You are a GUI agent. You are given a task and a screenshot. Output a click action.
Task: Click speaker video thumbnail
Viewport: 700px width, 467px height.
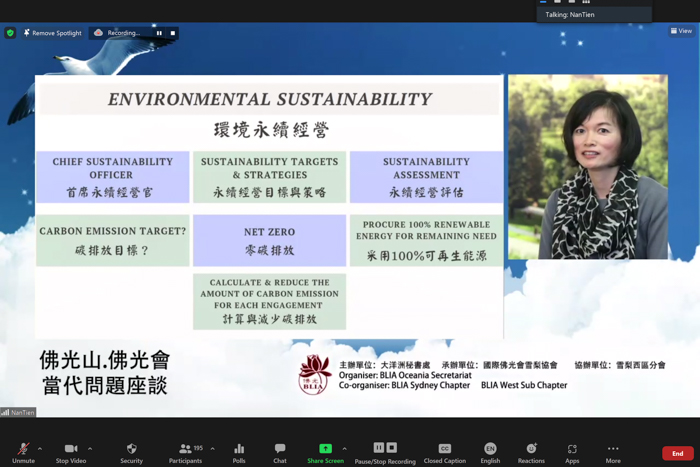588,167
